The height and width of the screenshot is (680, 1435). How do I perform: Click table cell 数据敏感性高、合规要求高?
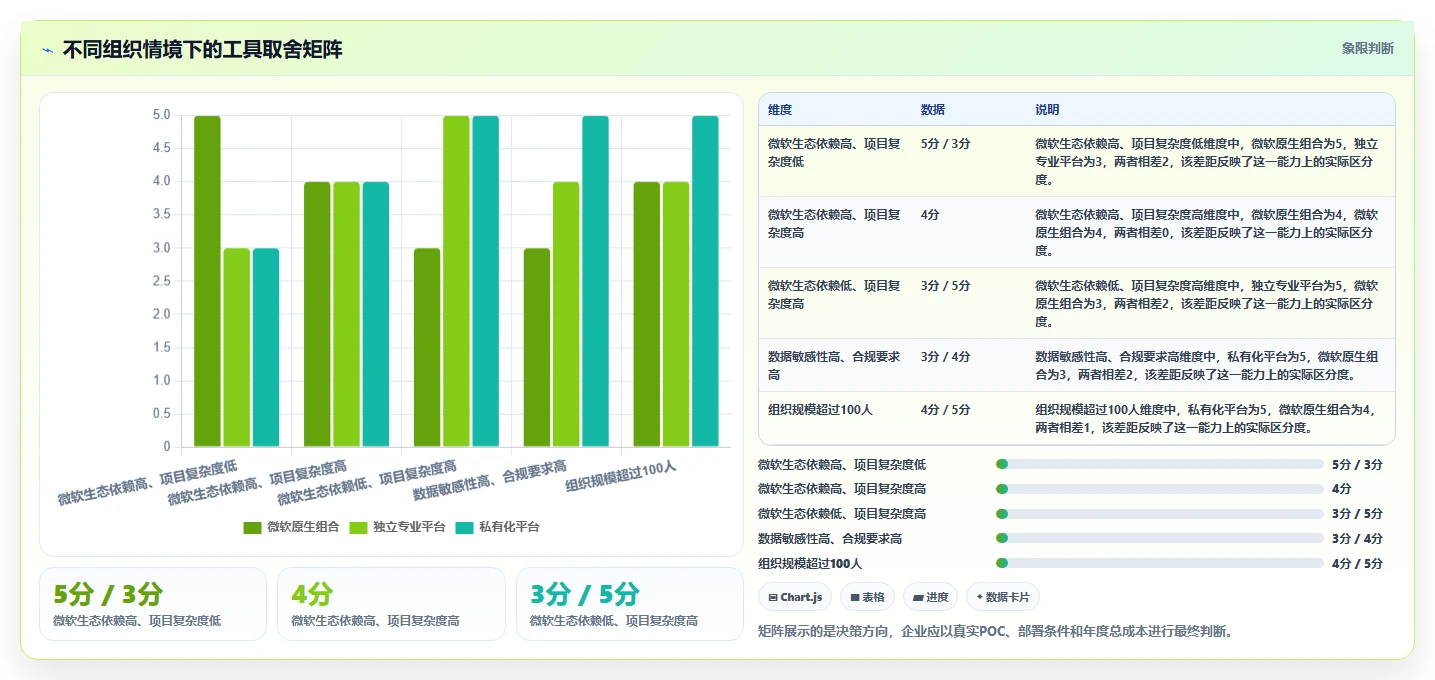click(x=834, y=366)
